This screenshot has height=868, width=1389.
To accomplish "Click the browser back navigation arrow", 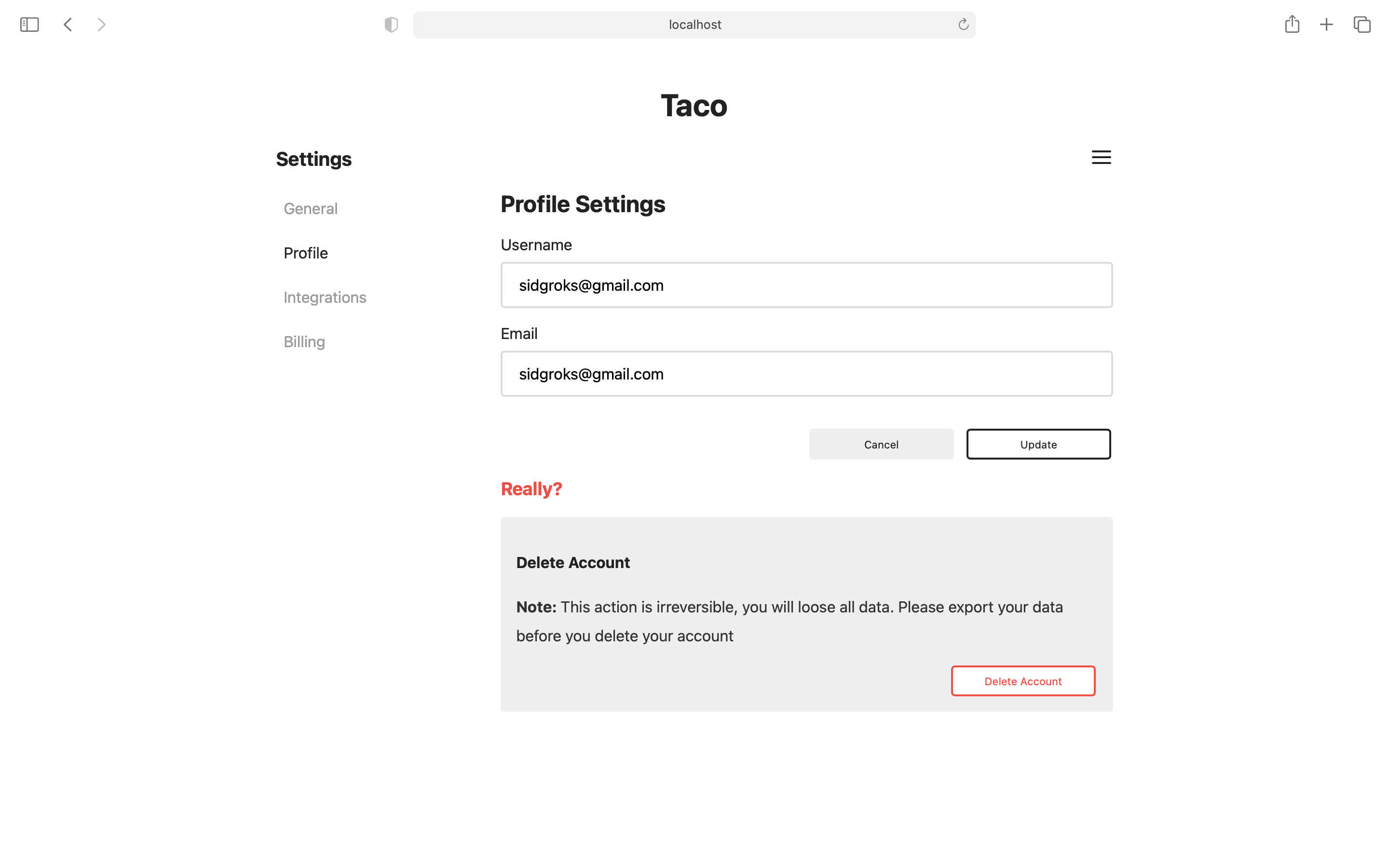I will (x=68, y=24).
